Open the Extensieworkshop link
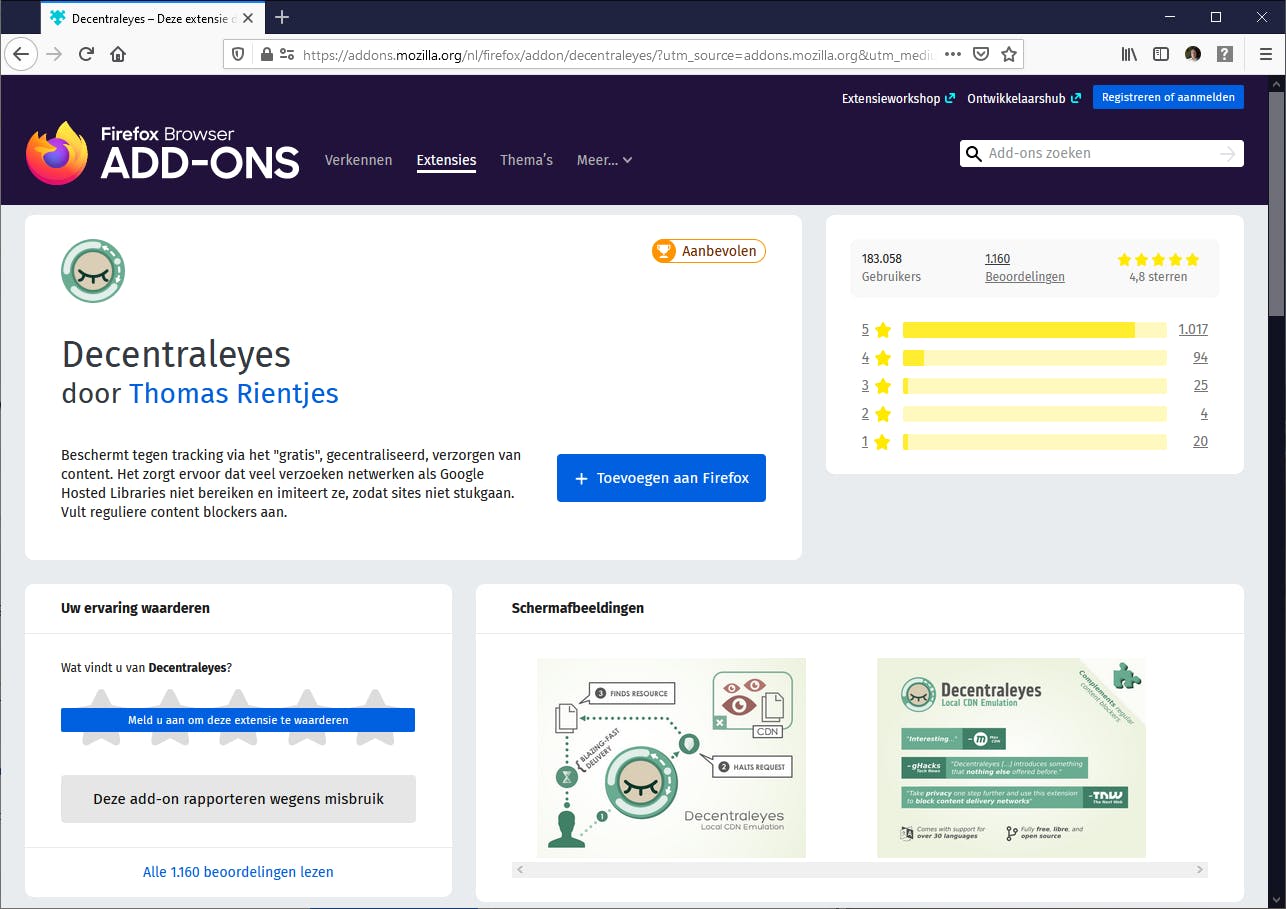The image size is (1286, 909). point(898,98)
